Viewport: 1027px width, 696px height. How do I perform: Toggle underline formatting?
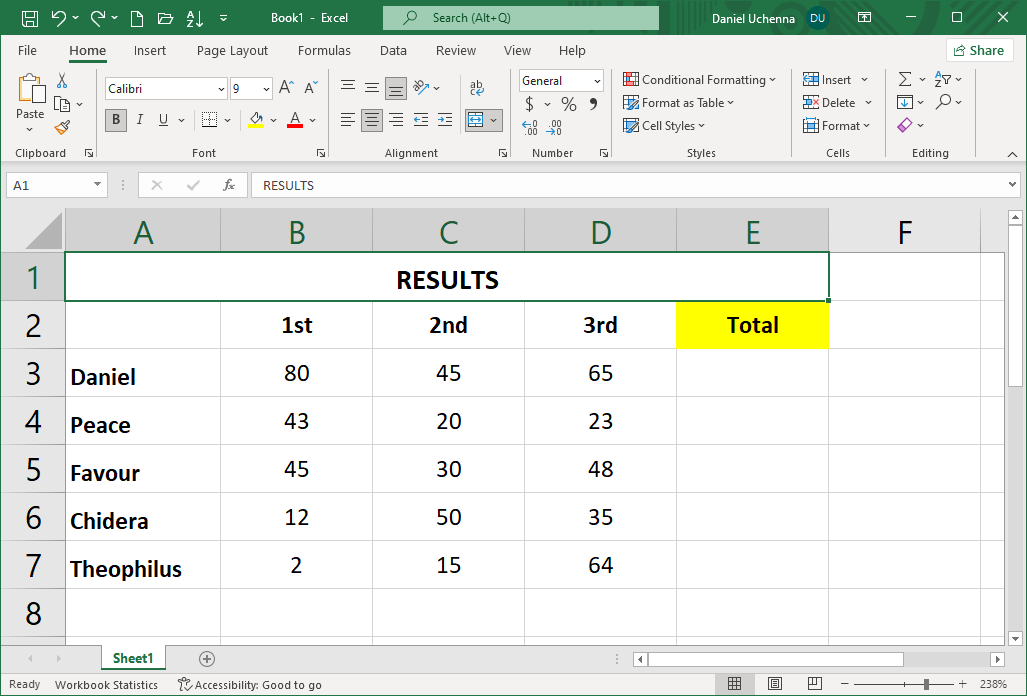tap(163, 119)
